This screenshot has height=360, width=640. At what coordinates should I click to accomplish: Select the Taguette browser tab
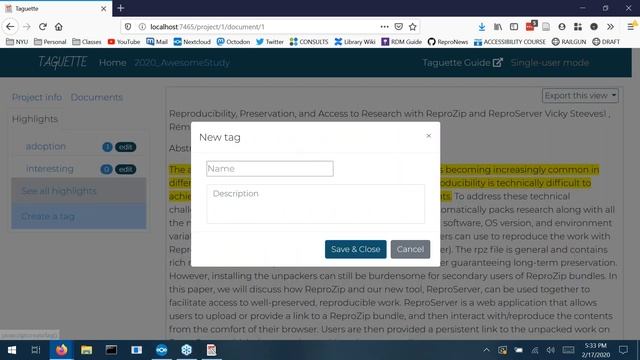coord(56,9)
